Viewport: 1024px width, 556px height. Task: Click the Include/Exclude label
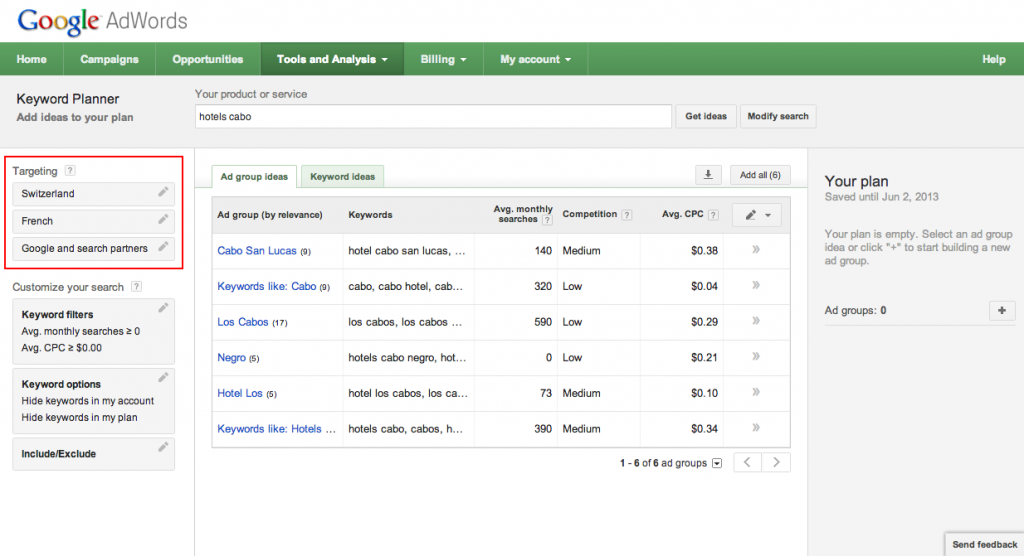click(59, 453)
